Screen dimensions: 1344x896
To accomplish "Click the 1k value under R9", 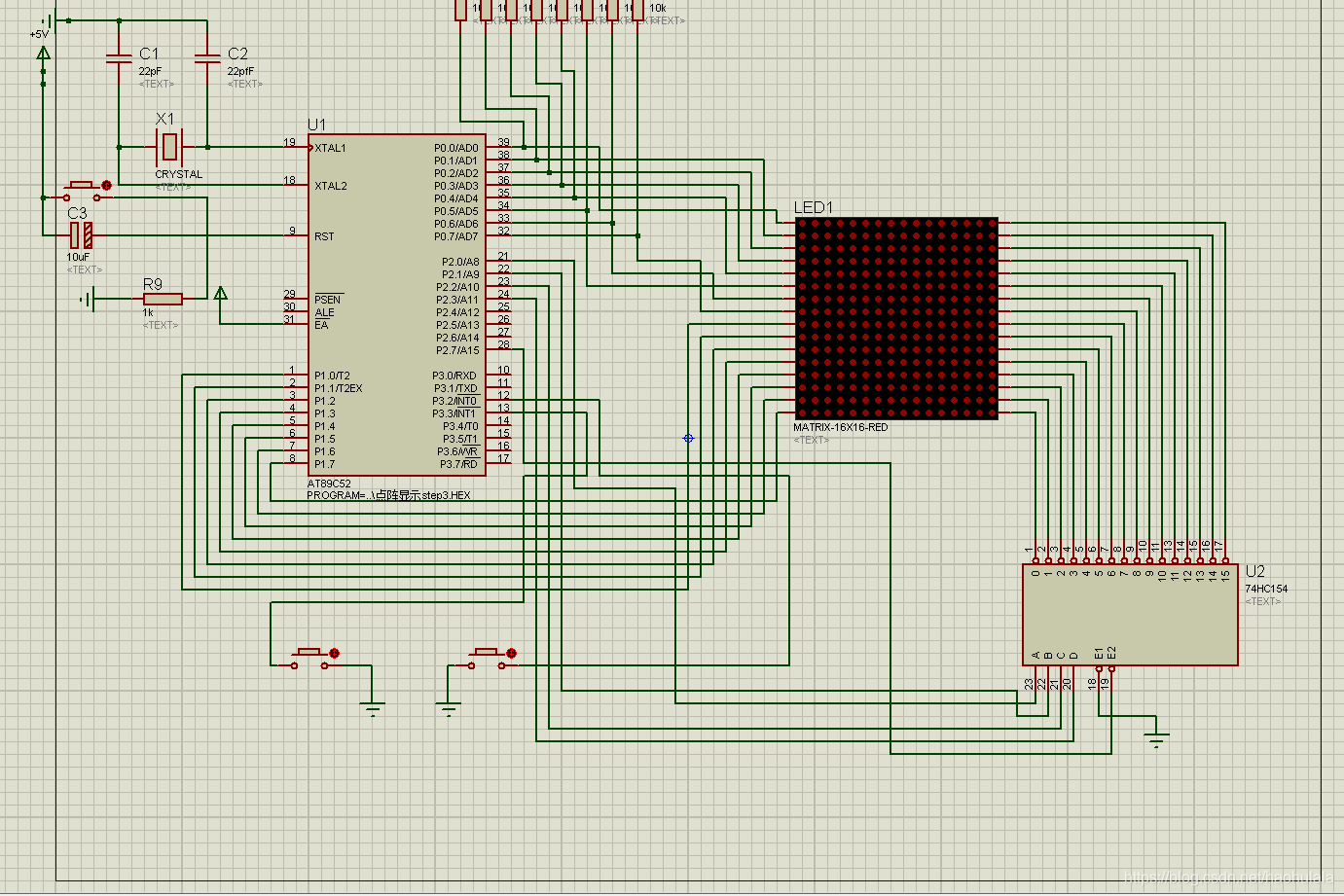I will point(148,312).
